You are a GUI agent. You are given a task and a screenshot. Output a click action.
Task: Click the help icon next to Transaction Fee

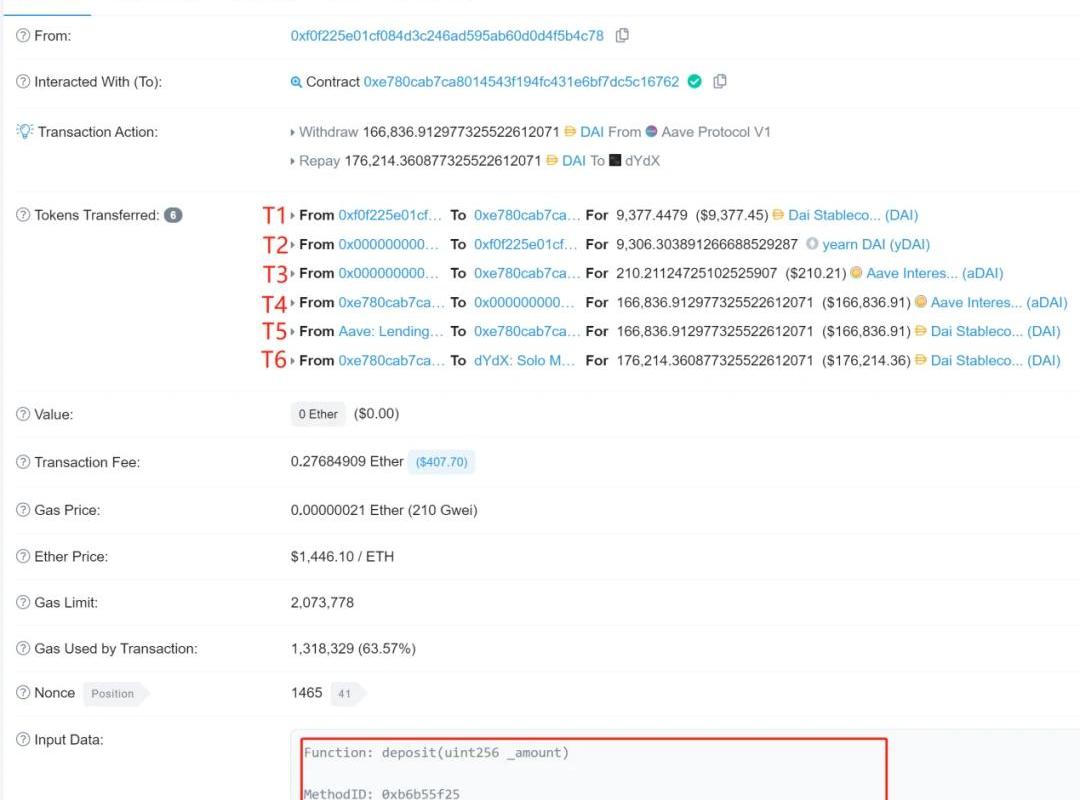click(x=23, y=462)
